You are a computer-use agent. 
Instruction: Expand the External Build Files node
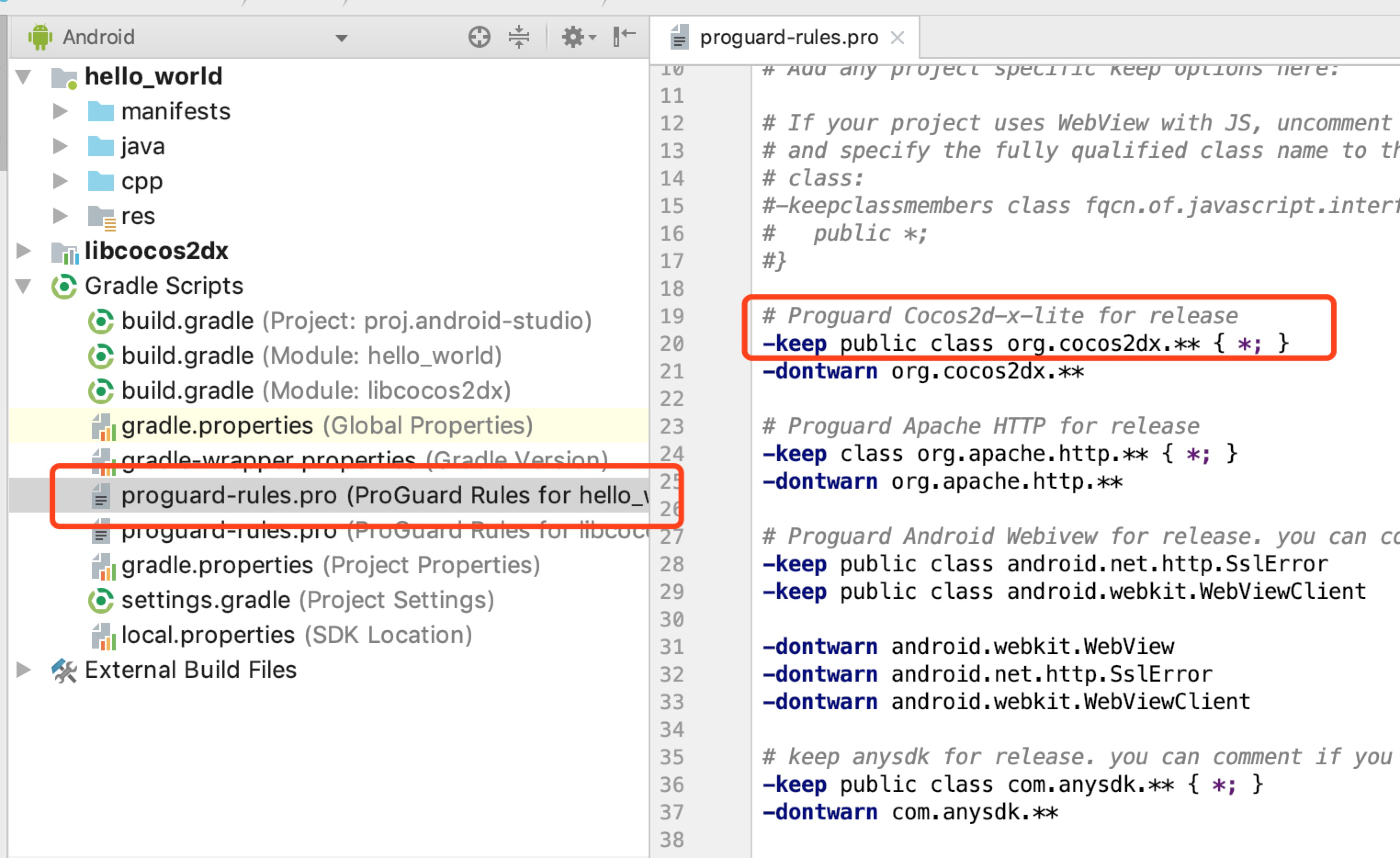point(23,671)
